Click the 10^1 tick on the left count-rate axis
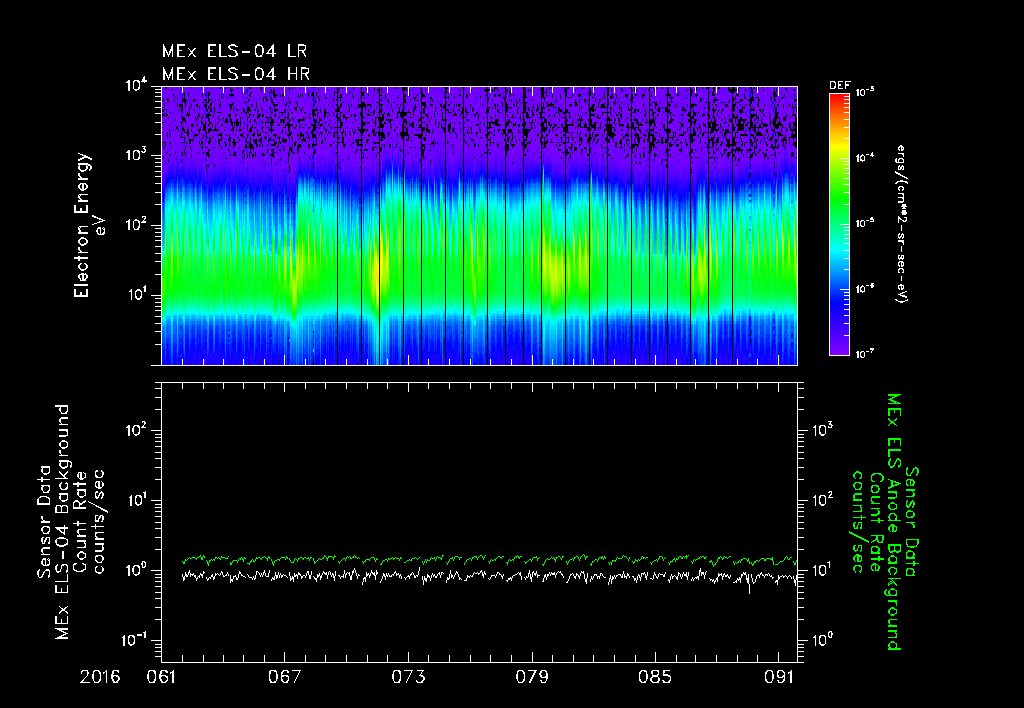1024x708 pixels. pyautogui.click(x=136, y=502)
